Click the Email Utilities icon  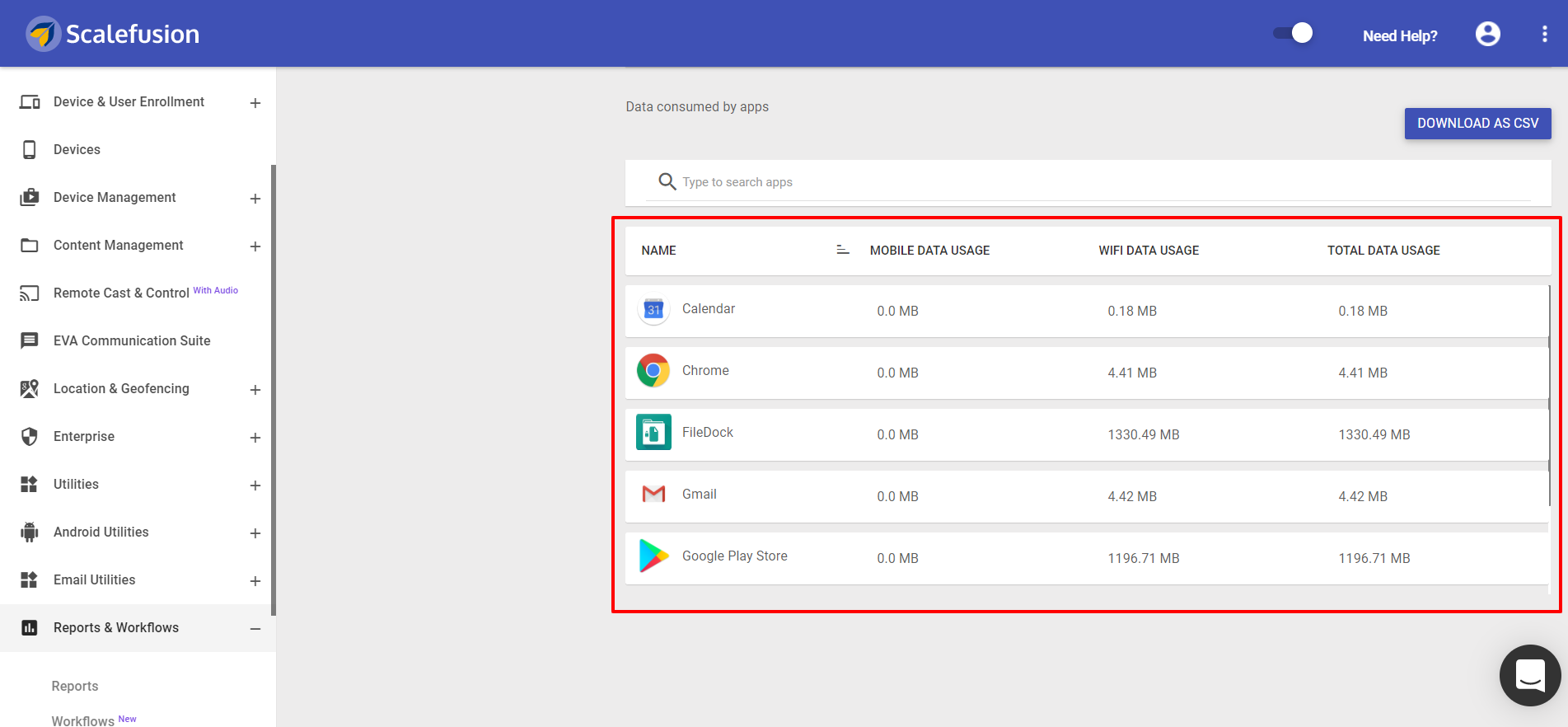pyautogui.click(x=30, y=579)
